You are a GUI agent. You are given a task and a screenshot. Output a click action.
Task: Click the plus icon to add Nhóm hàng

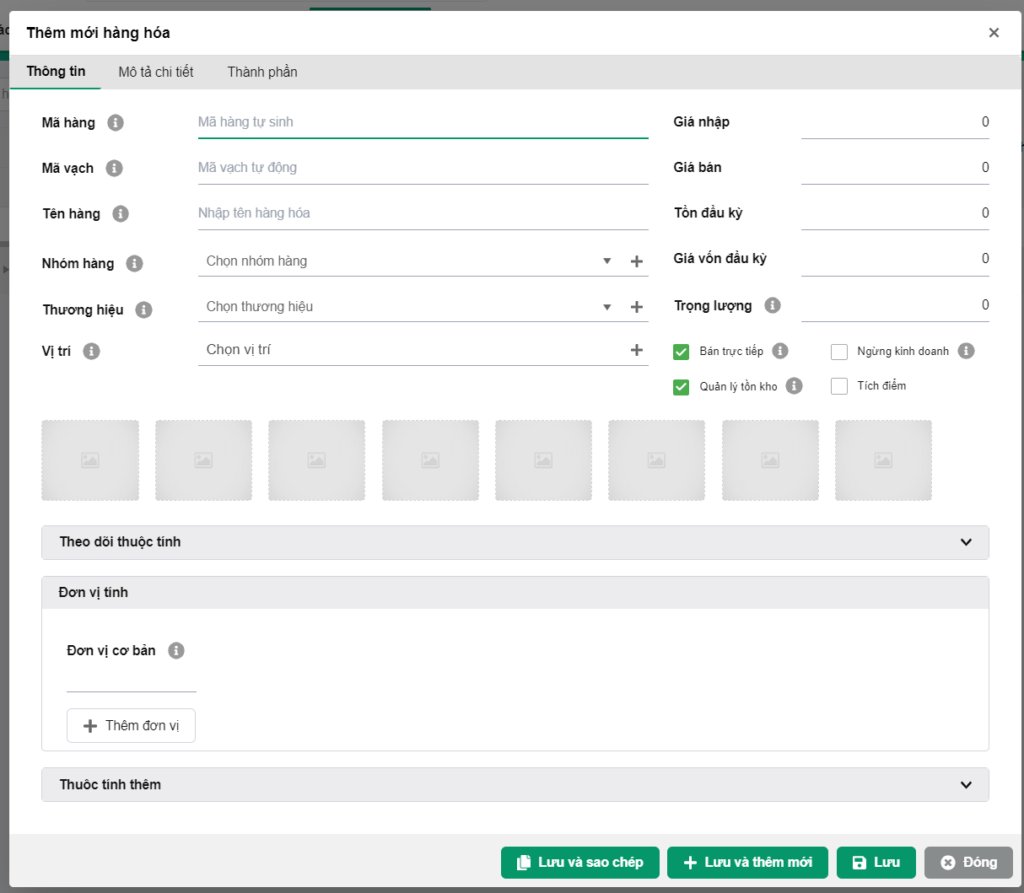[636, 262]
